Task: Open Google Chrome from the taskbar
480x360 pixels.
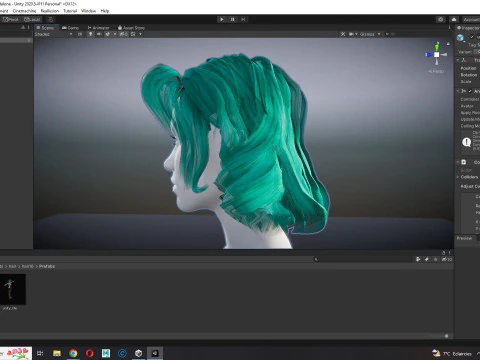Action: [73, 353]
